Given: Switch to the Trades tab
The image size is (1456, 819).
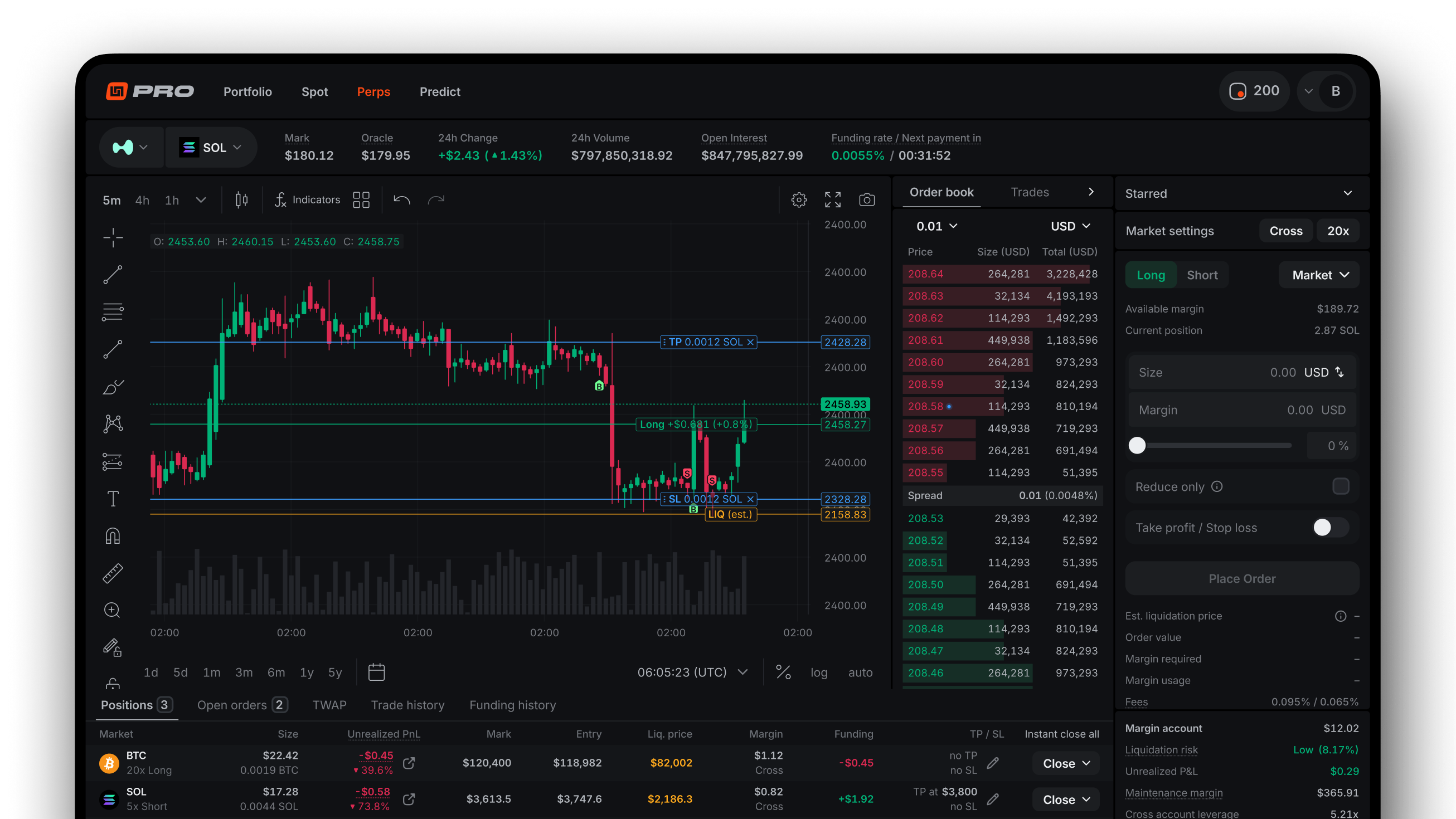Looking at the screenshot, I should click(x=1029, y=192).
